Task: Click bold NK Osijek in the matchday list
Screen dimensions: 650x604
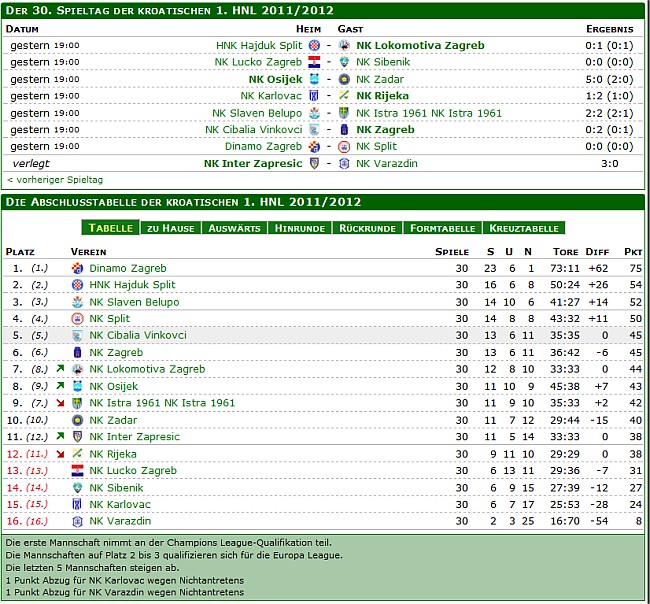Action: pos(275,79)
